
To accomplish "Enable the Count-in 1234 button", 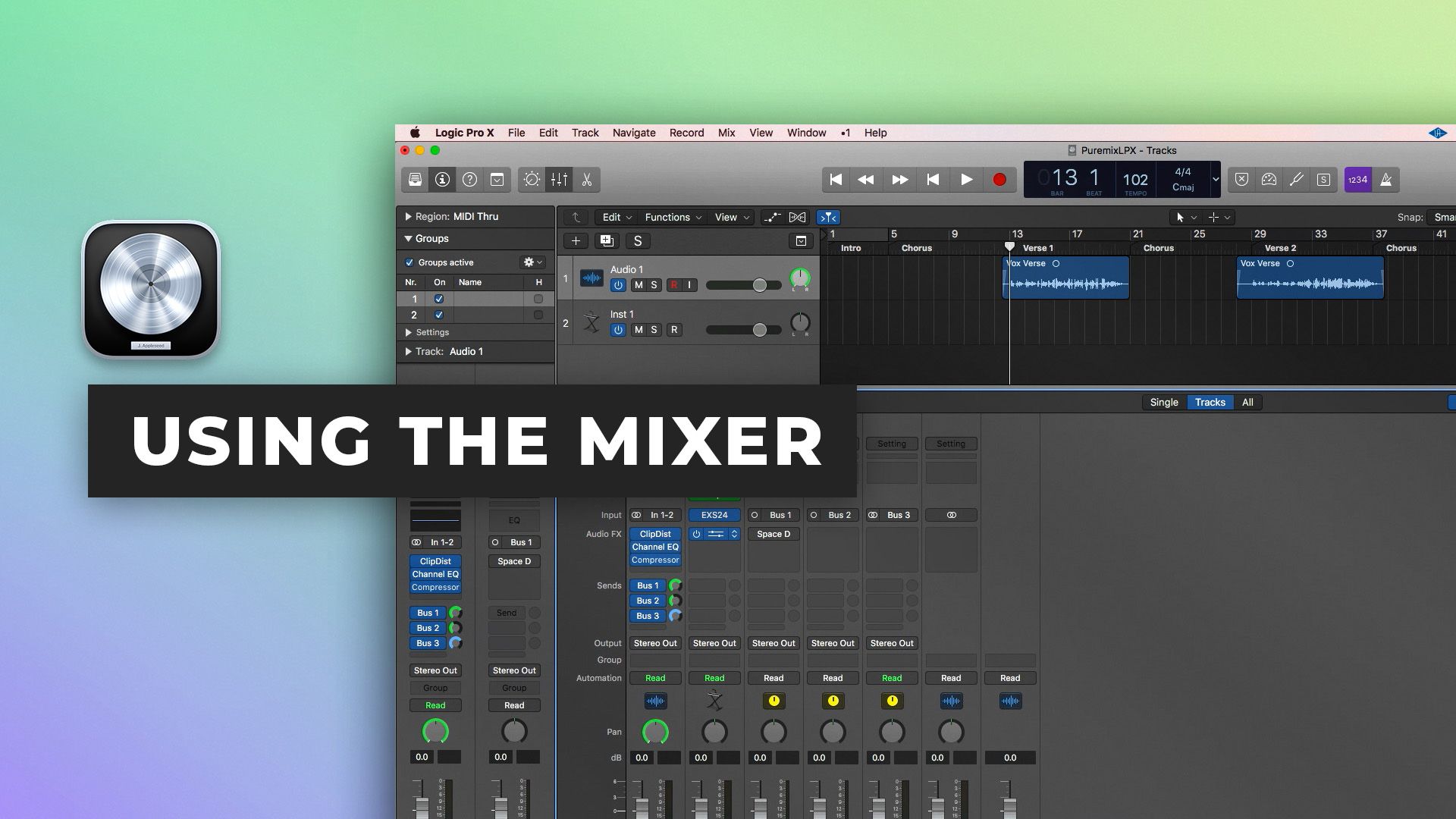I will click(1357, 180).
